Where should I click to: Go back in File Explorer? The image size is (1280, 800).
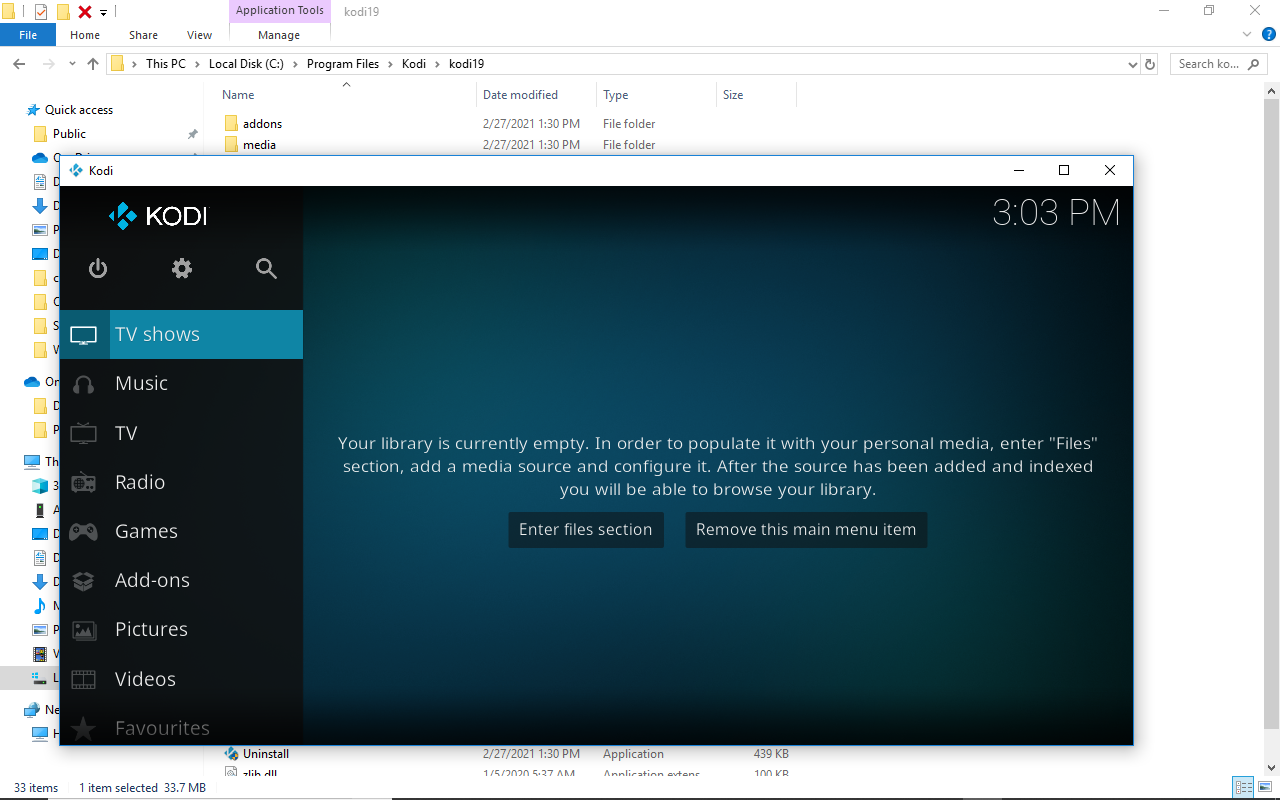(19, 64)
